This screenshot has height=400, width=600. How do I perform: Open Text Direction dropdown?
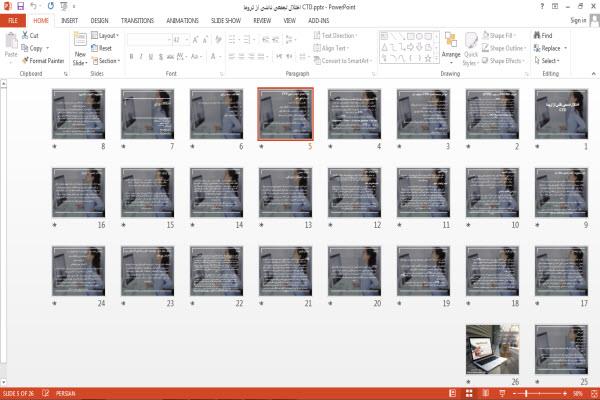pos(336,35)
